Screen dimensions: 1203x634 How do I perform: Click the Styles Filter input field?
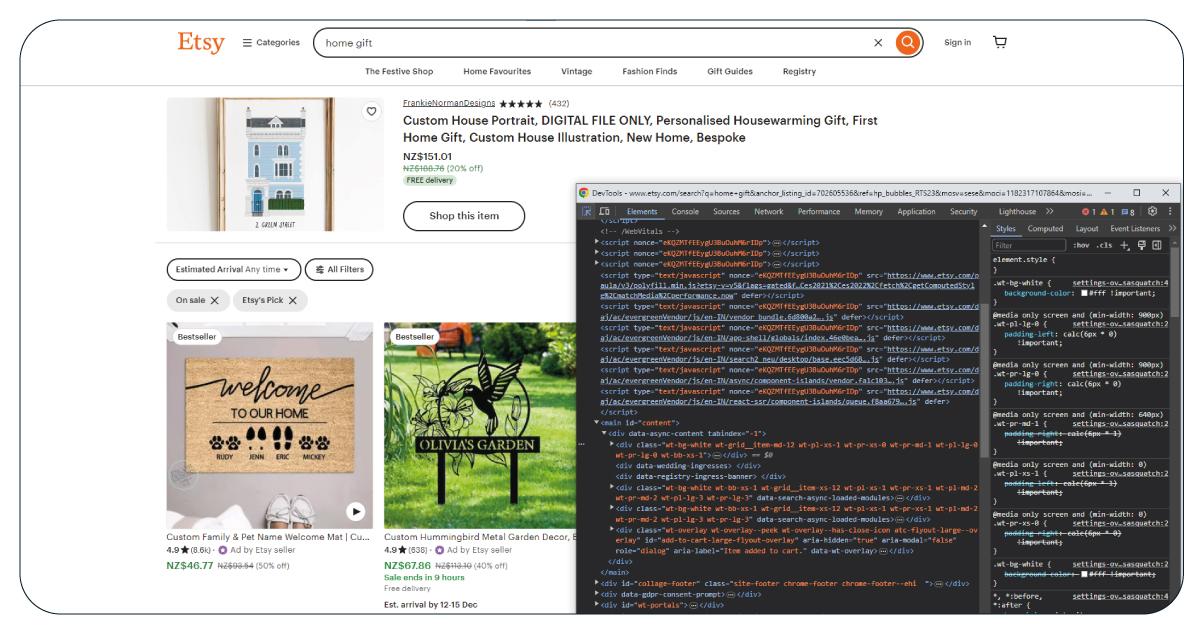[x=1029, y=245]
